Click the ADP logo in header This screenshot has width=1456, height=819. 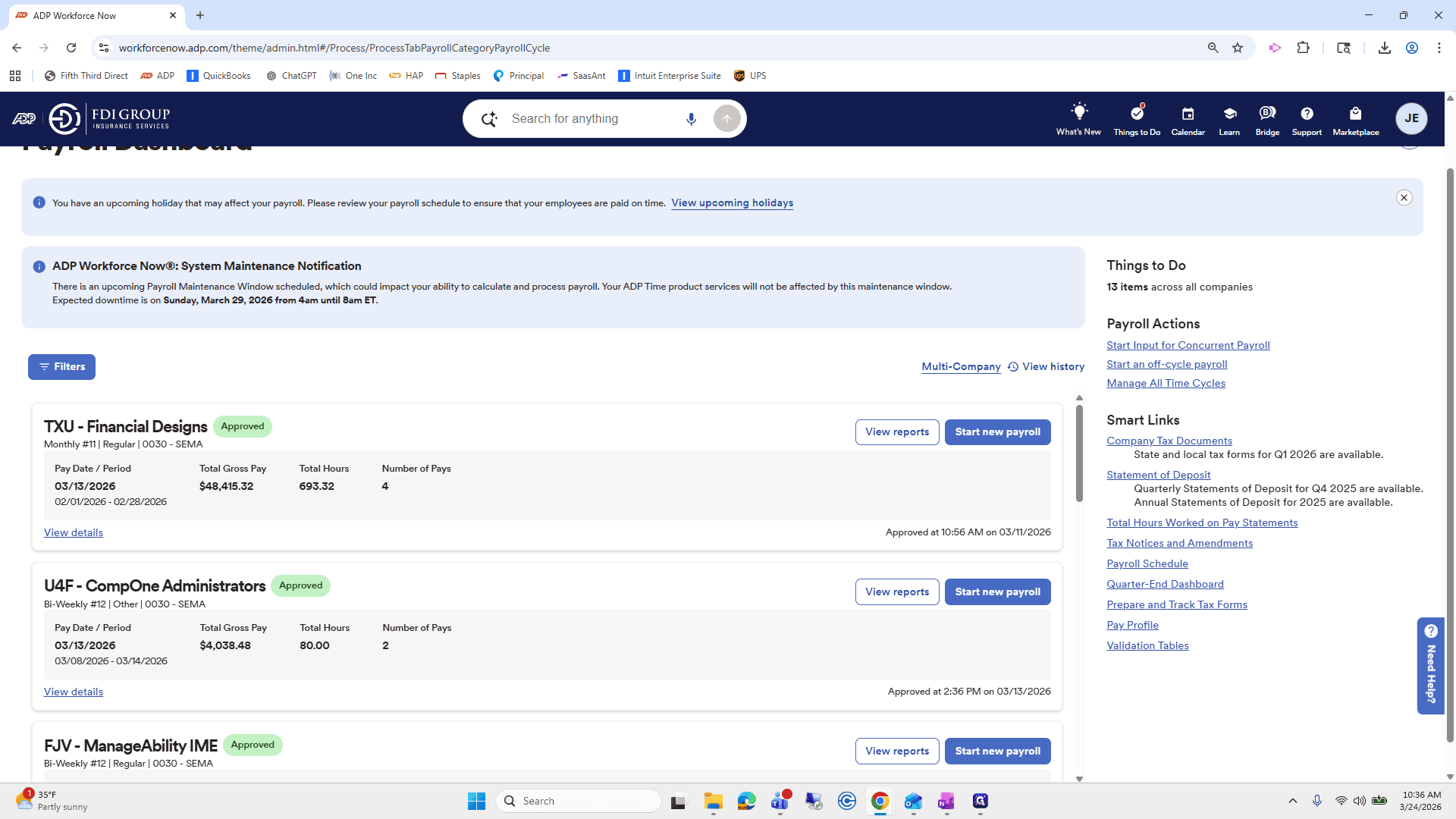tap(24, 118)
